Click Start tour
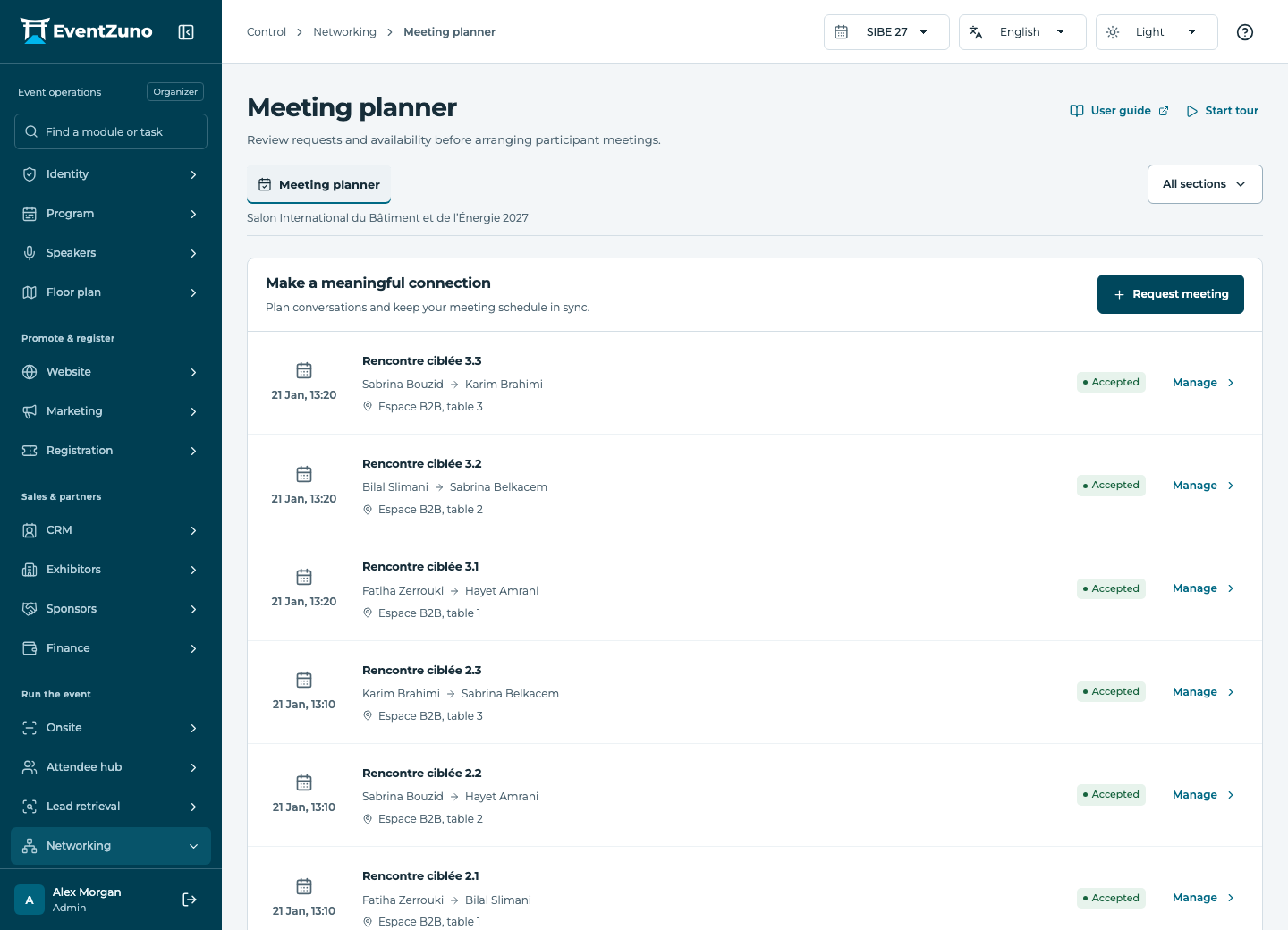This screenshot has height=930, width=1288. 1223,111
